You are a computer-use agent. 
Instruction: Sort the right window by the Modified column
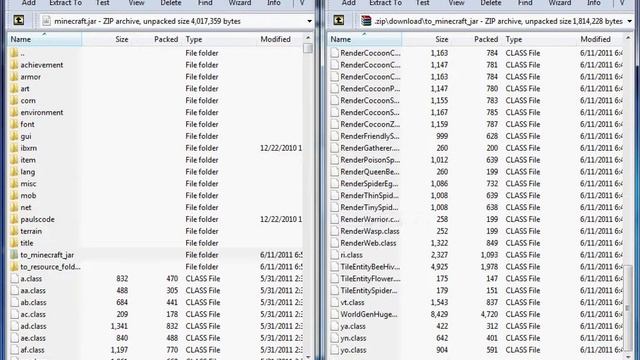click(600, 39)
